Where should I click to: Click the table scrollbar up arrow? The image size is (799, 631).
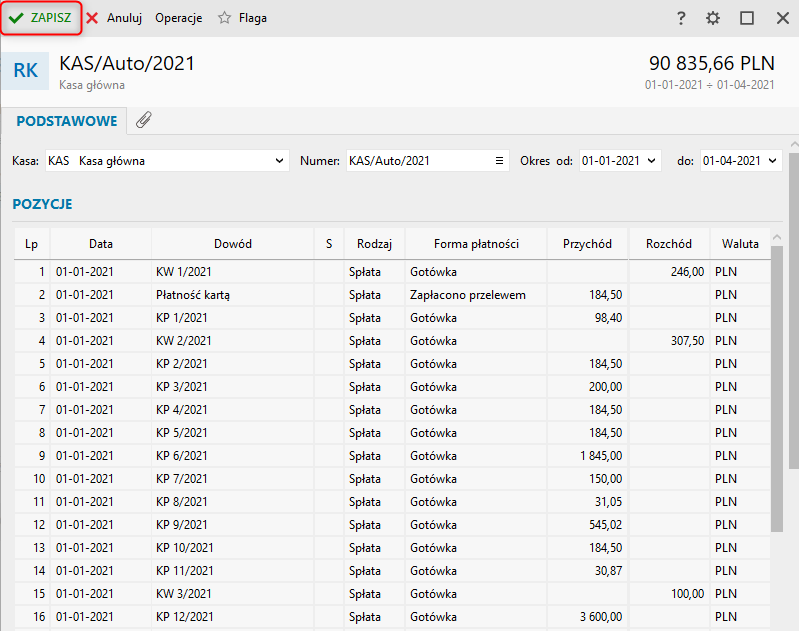tap(777, 237)
